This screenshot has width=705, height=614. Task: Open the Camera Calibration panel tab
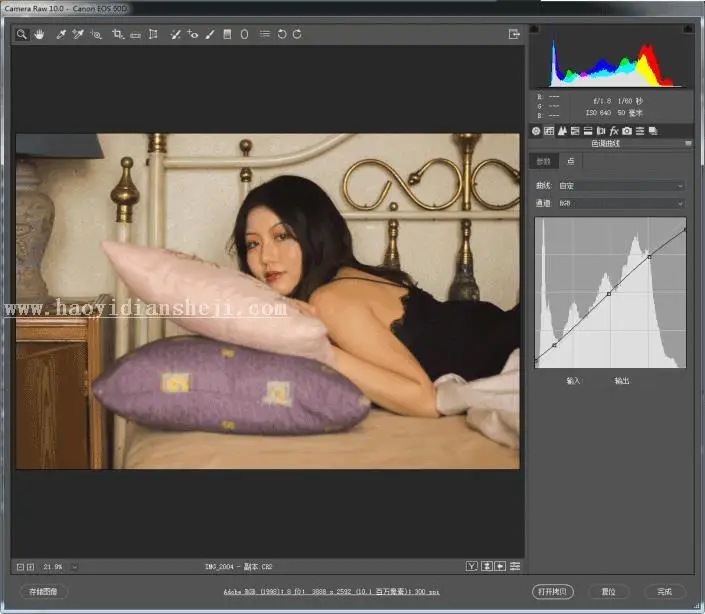click(627, 131)
